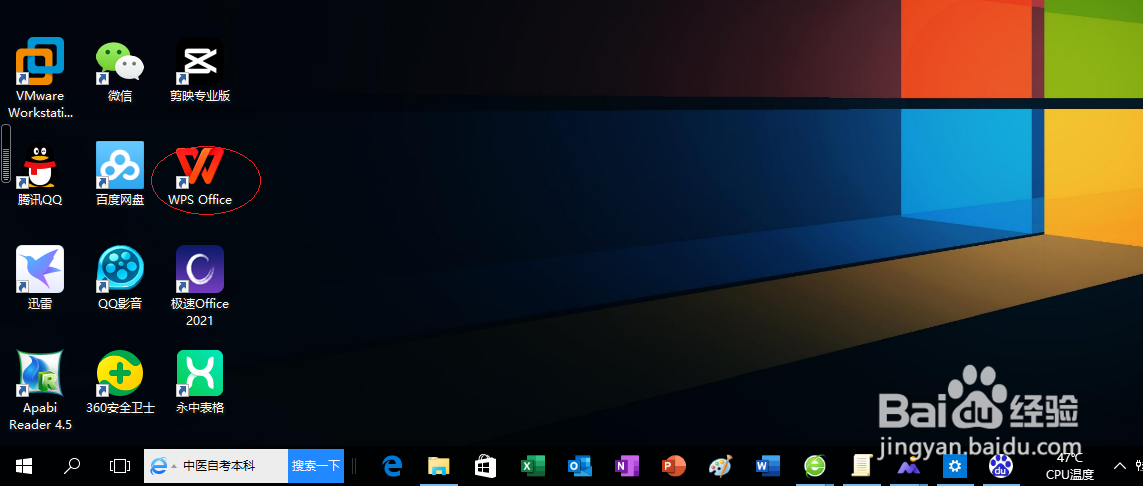
Task: Open the Windows Start menu
Action: (x=23, y=466)
